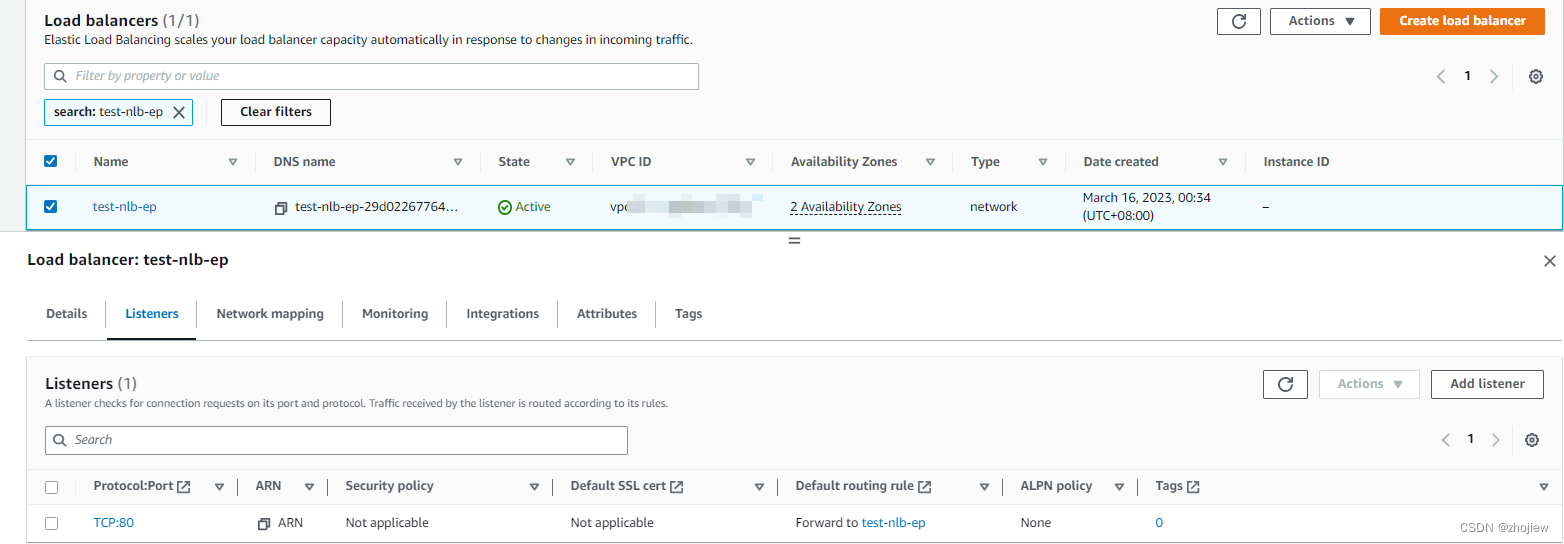The image size is (1564, 544).
Task: Sort by Type column arrow
Action: click(1043, 162)
